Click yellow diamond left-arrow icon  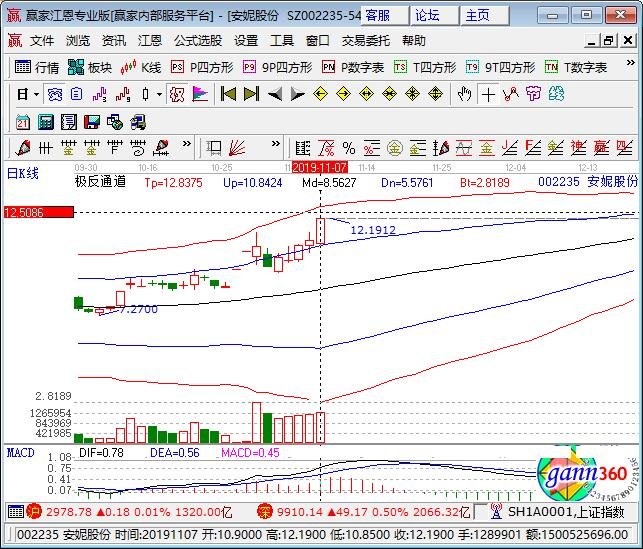320,94
